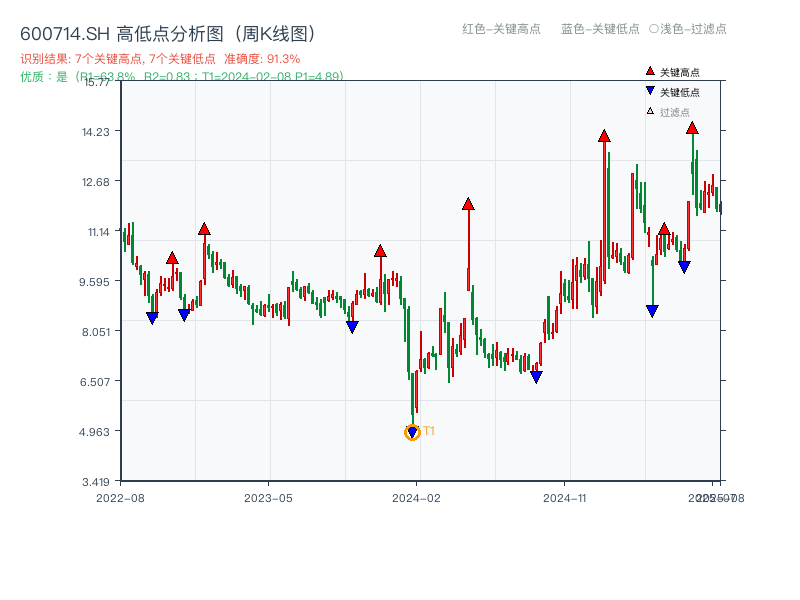
Task: Toggle the 浅色-过滤点 circle in the top legend
Action: pos(654,29)
